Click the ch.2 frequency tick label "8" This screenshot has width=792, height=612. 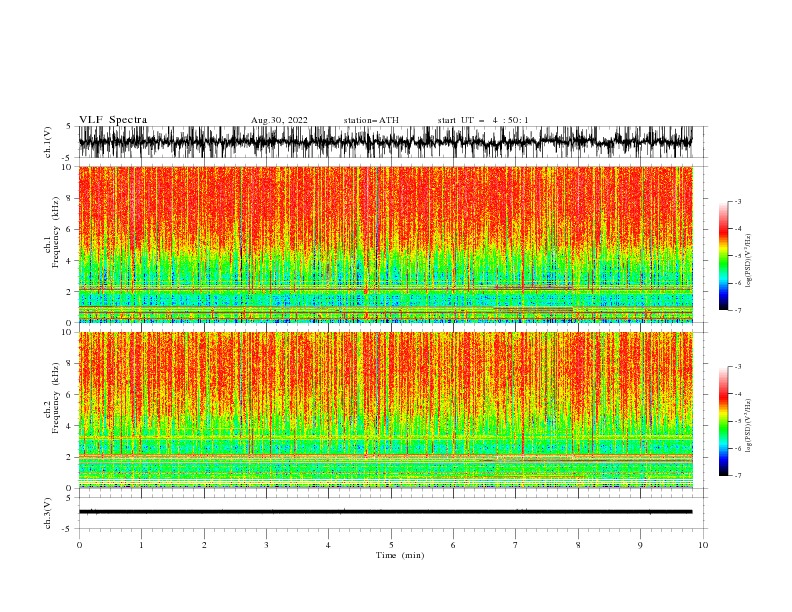point(68,363)
